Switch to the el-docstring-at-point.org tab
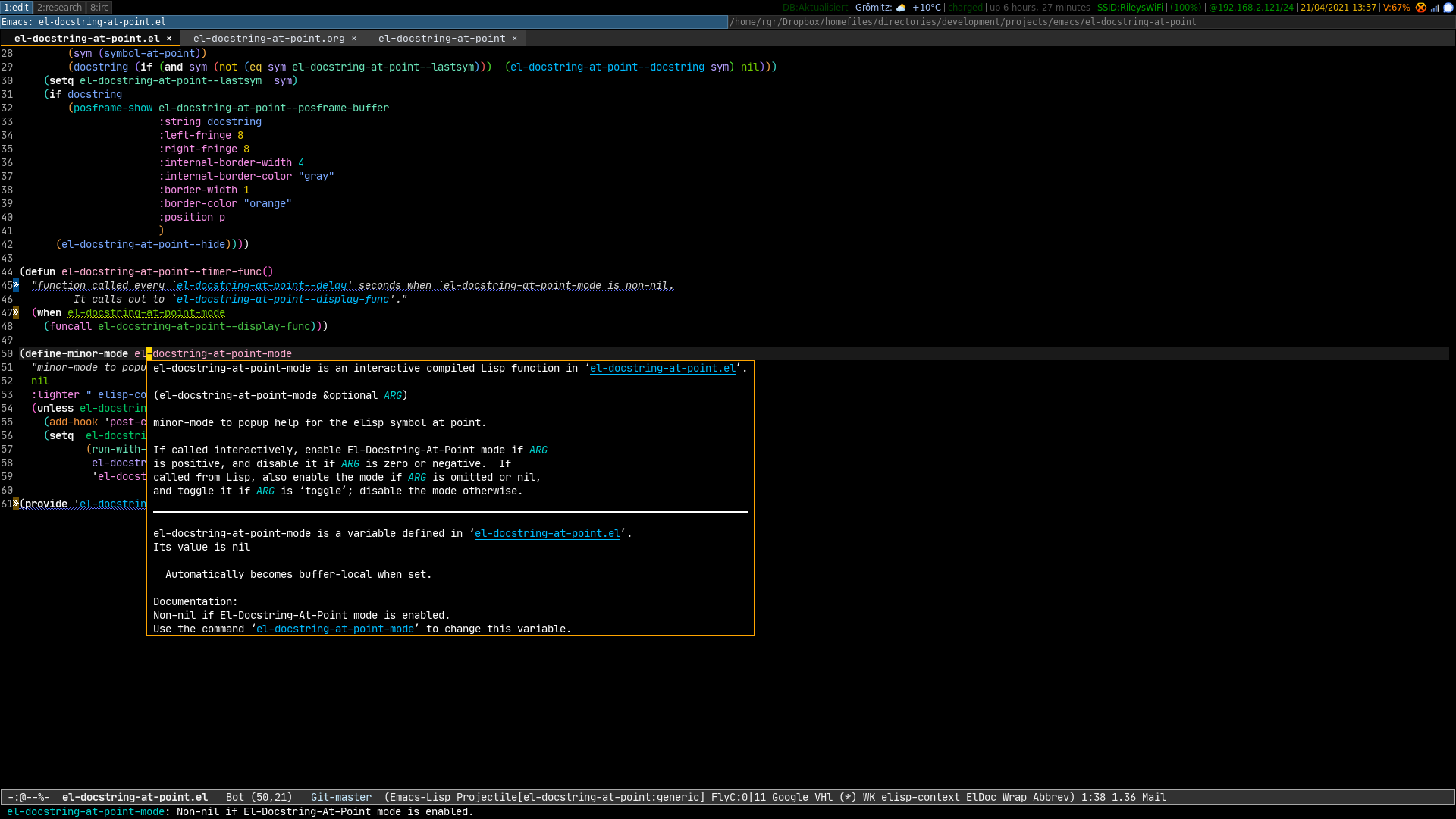Screen dimensions: 1456x819 [x=268, y=39]
